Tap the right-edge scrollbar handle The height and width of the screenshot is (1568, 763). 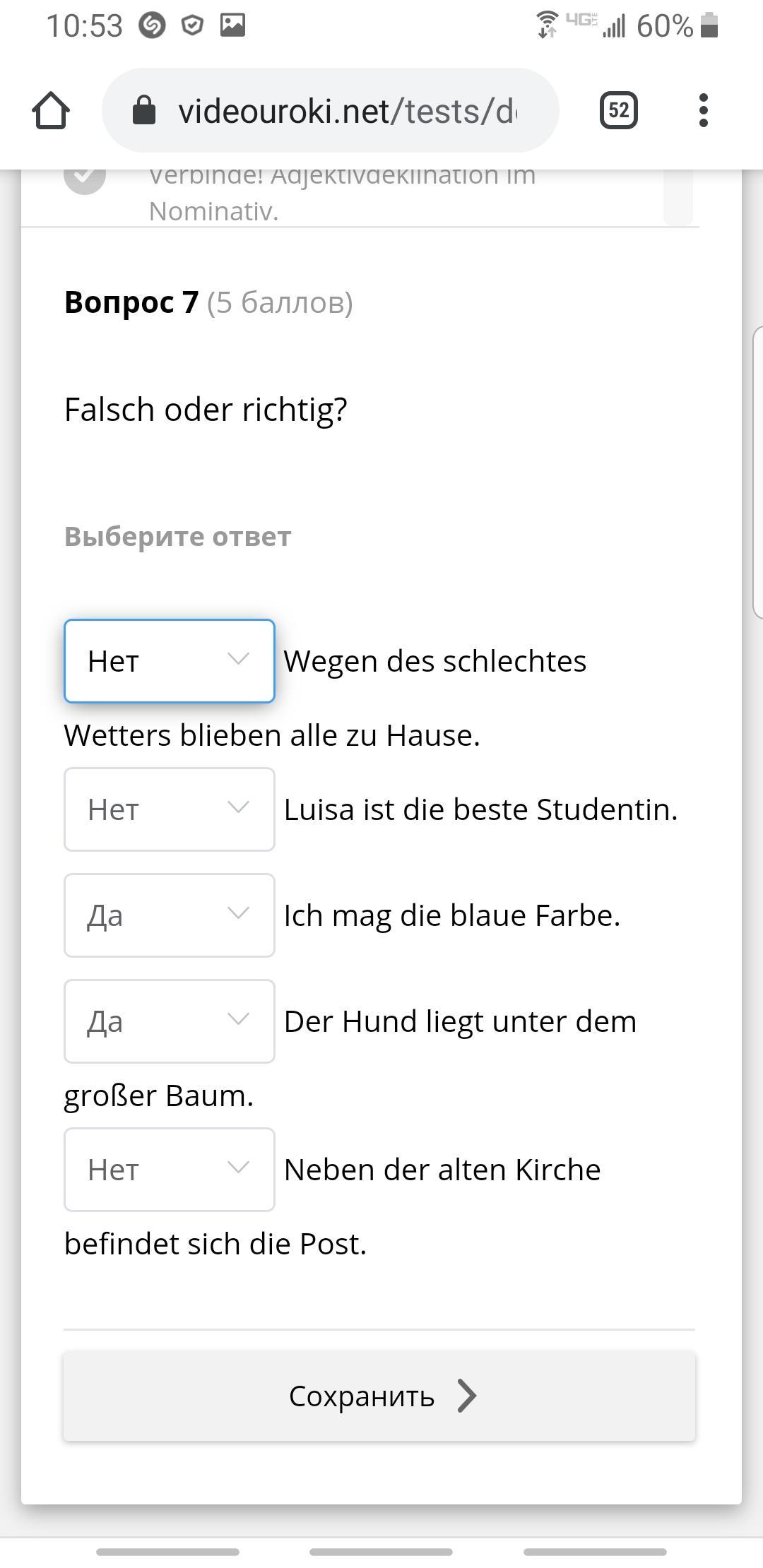[x=758, y=472]
